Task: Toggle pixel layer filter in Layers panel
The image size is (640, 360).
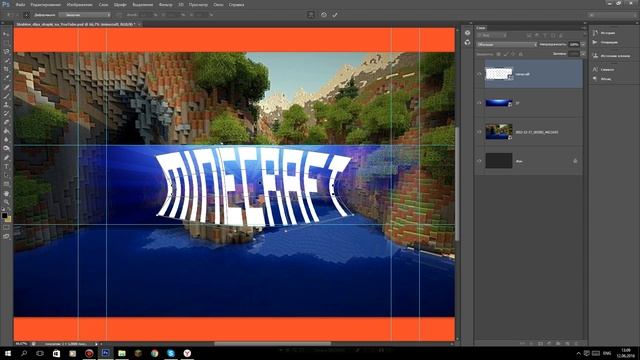Action: tap(529, 36)
